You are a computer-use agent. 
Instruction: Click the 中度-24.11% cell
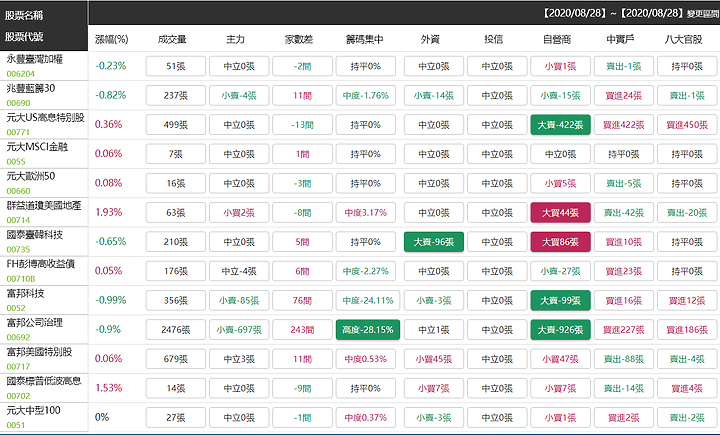click(368, 300)
